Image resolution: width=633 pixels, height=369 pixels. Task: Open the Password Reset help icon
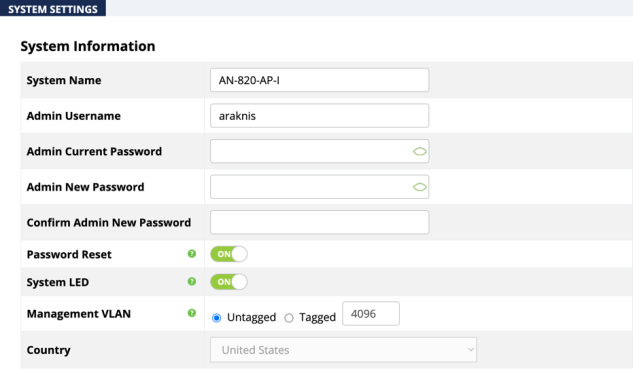tap(192, 254)
